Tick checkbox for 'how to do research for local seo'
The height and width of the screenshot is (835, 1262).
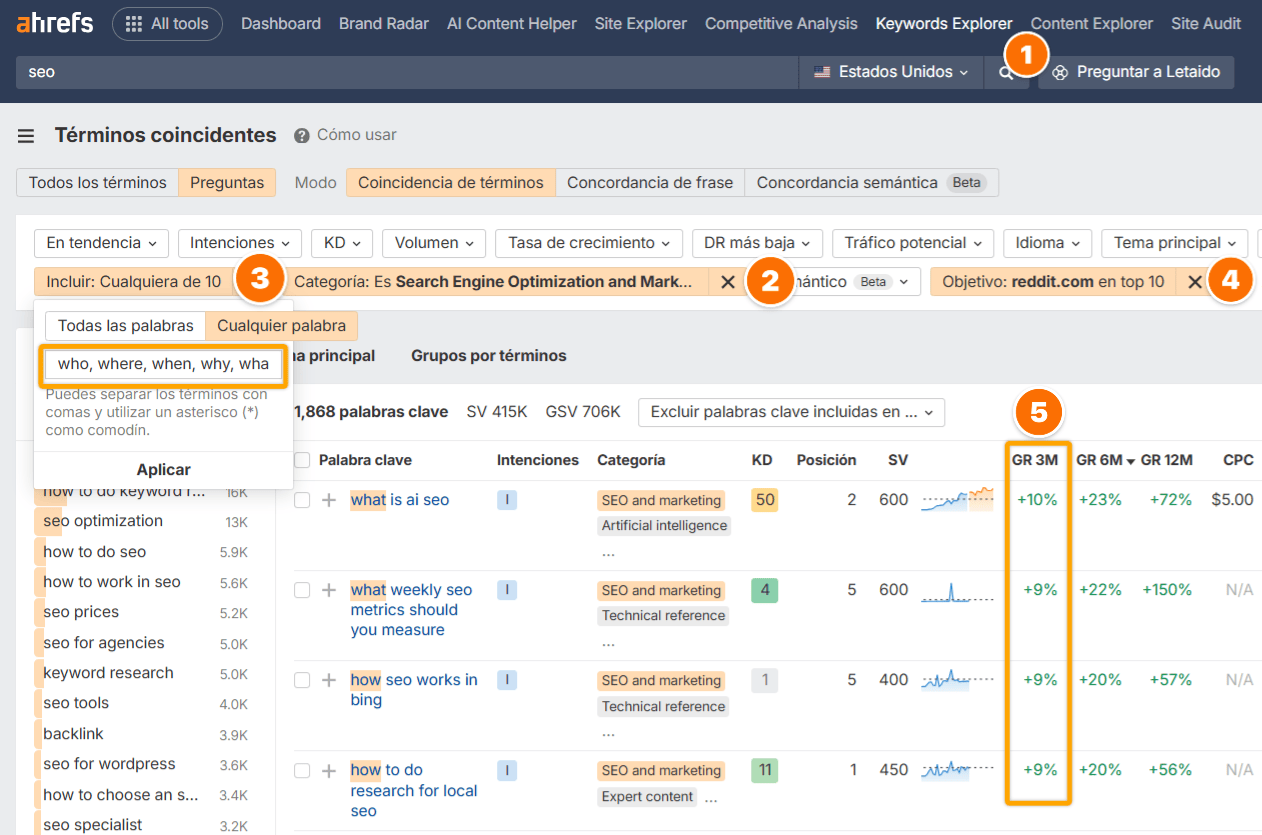(302, 770)
